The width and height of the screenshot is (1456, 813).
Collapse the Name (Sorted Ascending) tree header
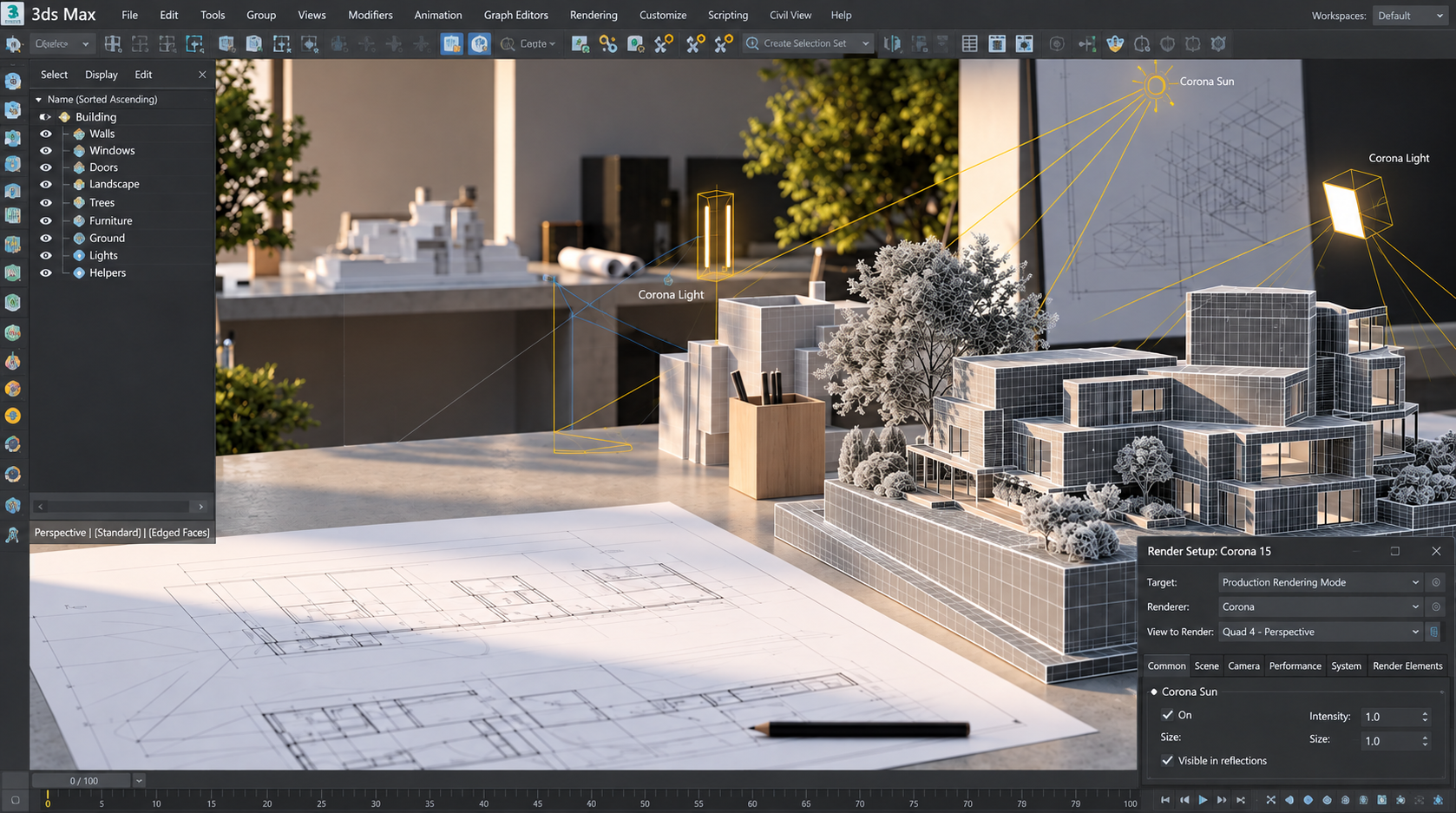pyautogui.click(x=38, y=100)
